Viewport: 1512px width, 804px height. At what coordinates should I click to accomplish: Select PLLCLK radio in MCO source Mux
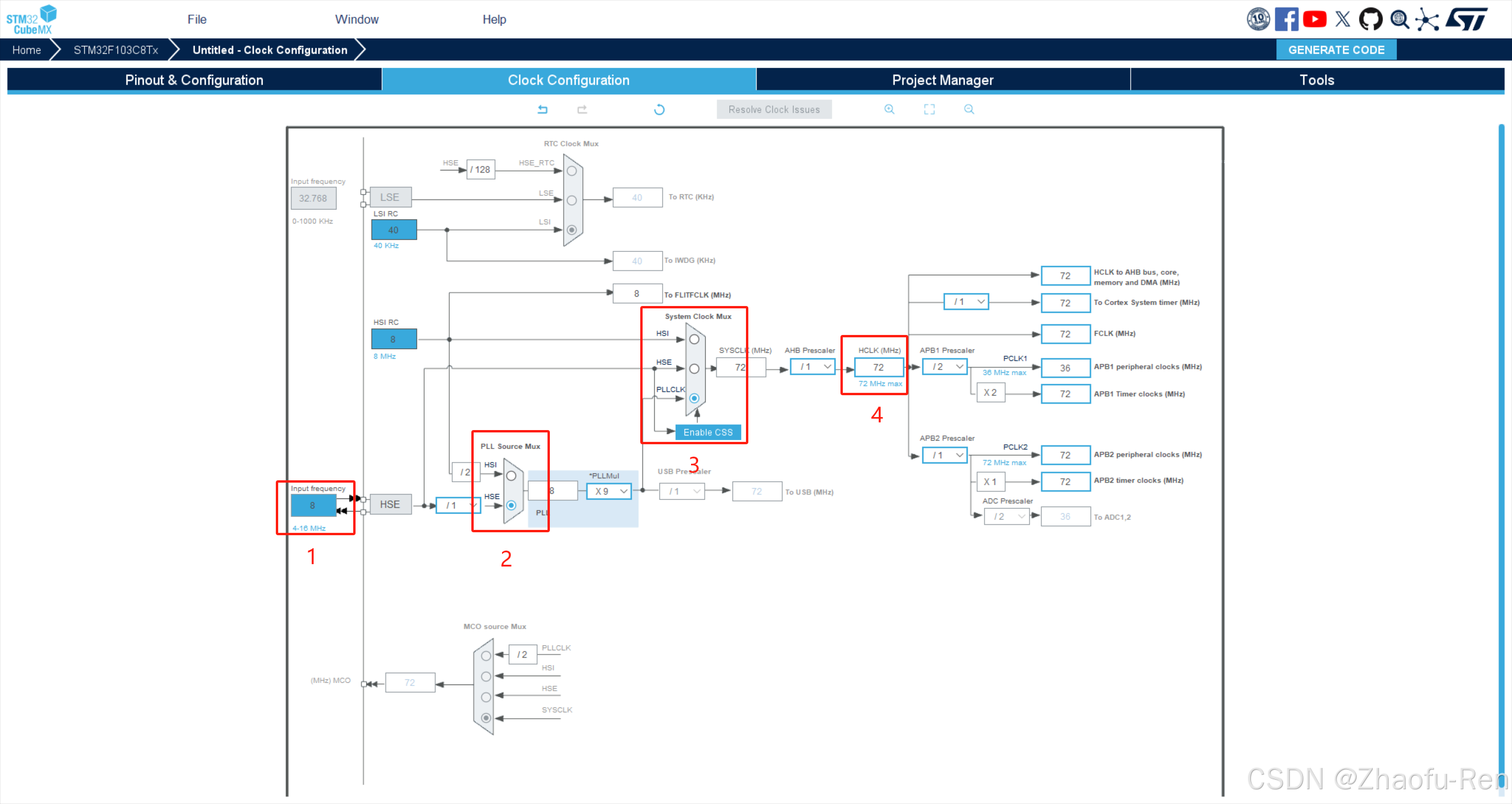pyautogui.click(x=486, y=656)
